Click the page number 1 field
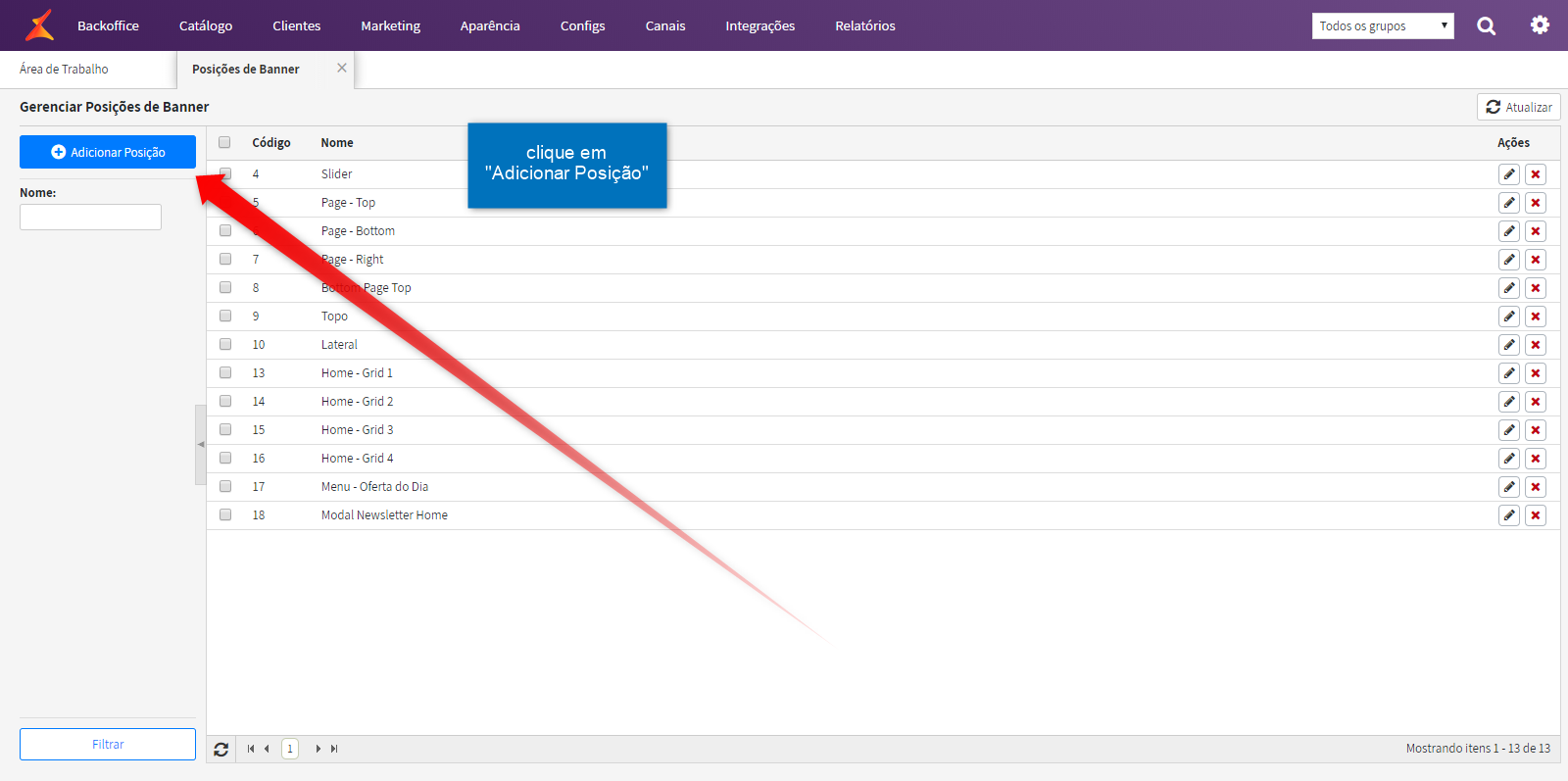 tap(290, 749)
